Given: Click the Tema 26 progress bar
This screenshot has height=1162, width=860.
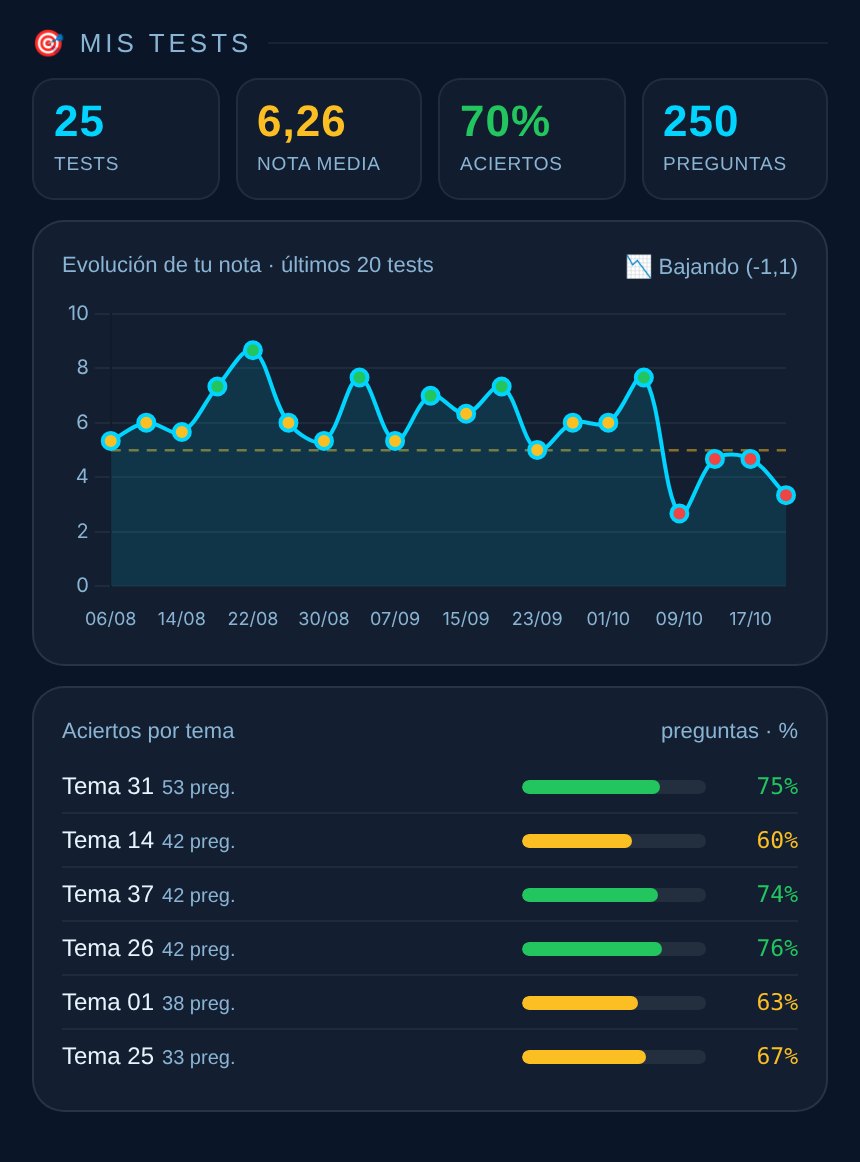Looking at the screenshot, I should pos(614,949).
